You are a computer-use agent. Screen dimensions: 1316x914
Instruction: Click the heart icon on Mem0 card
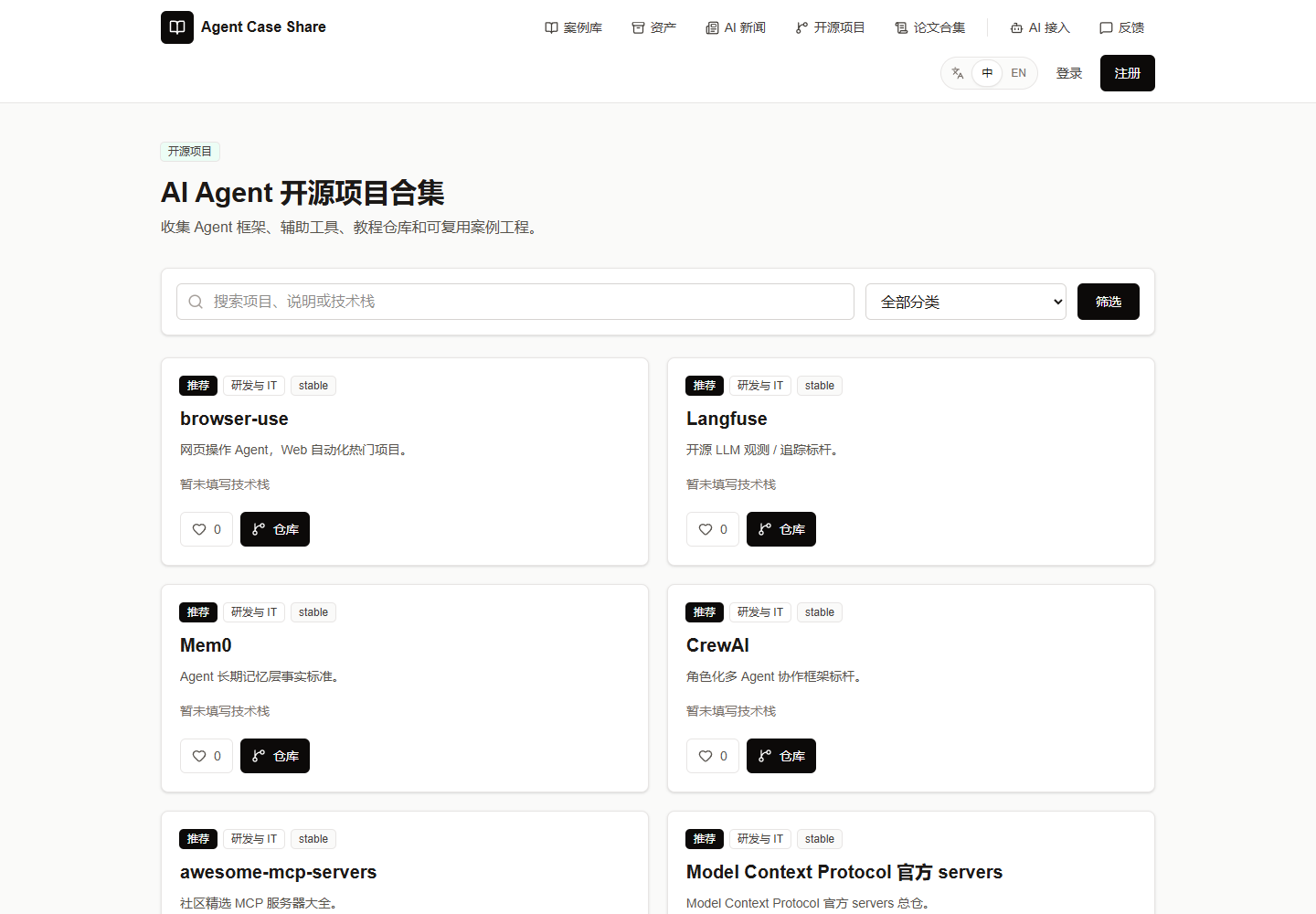(x=199, y=756)
